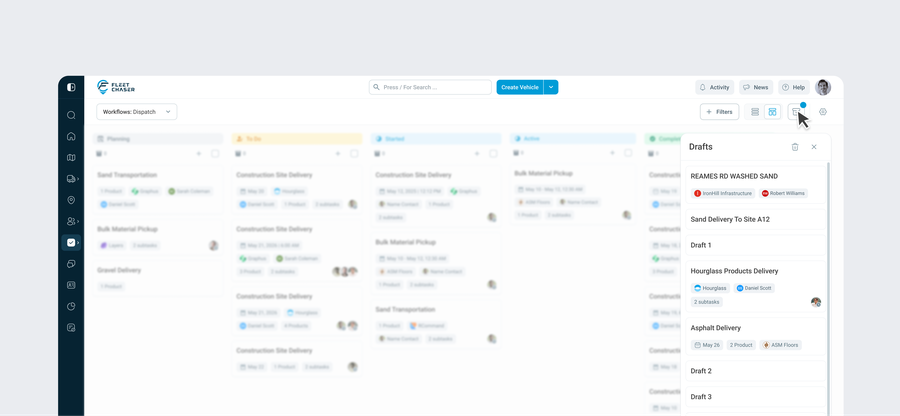Select the To Do column header
This screenshot has width=900, height=416.
(297, 139)
